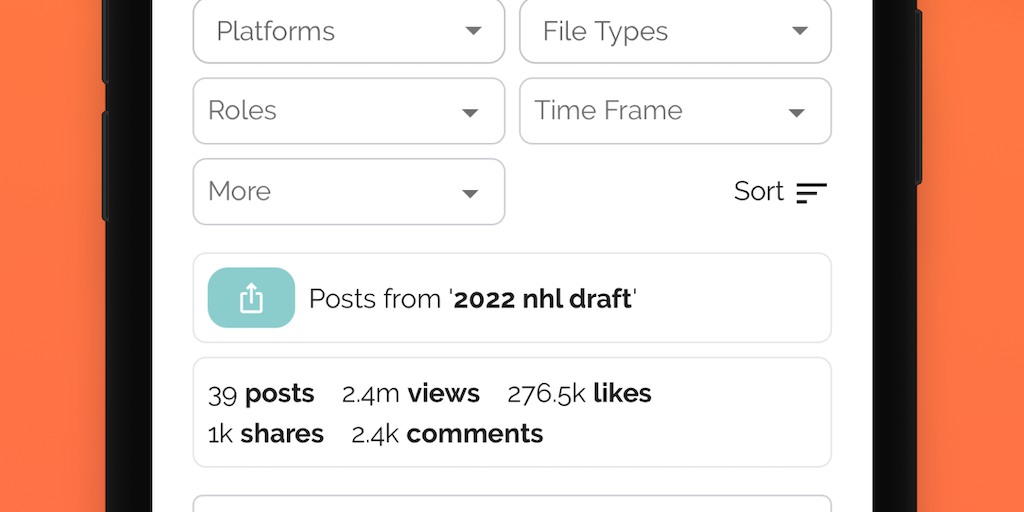Click the Sort lines icon
Viewport: 1024px width, 512px height.
(811, 192)
